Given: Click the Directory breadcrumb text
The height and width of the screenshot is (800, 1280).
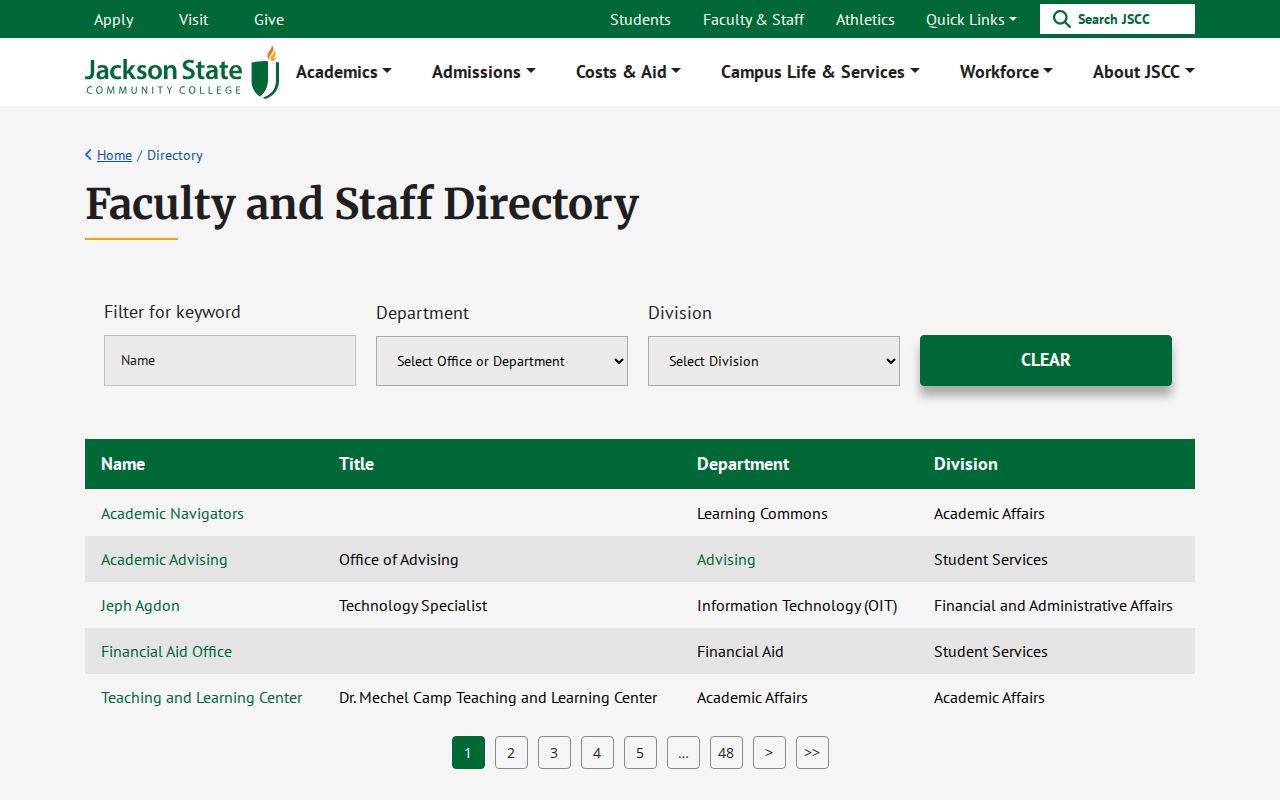Looking at the screenshot, I should point(175,155).
